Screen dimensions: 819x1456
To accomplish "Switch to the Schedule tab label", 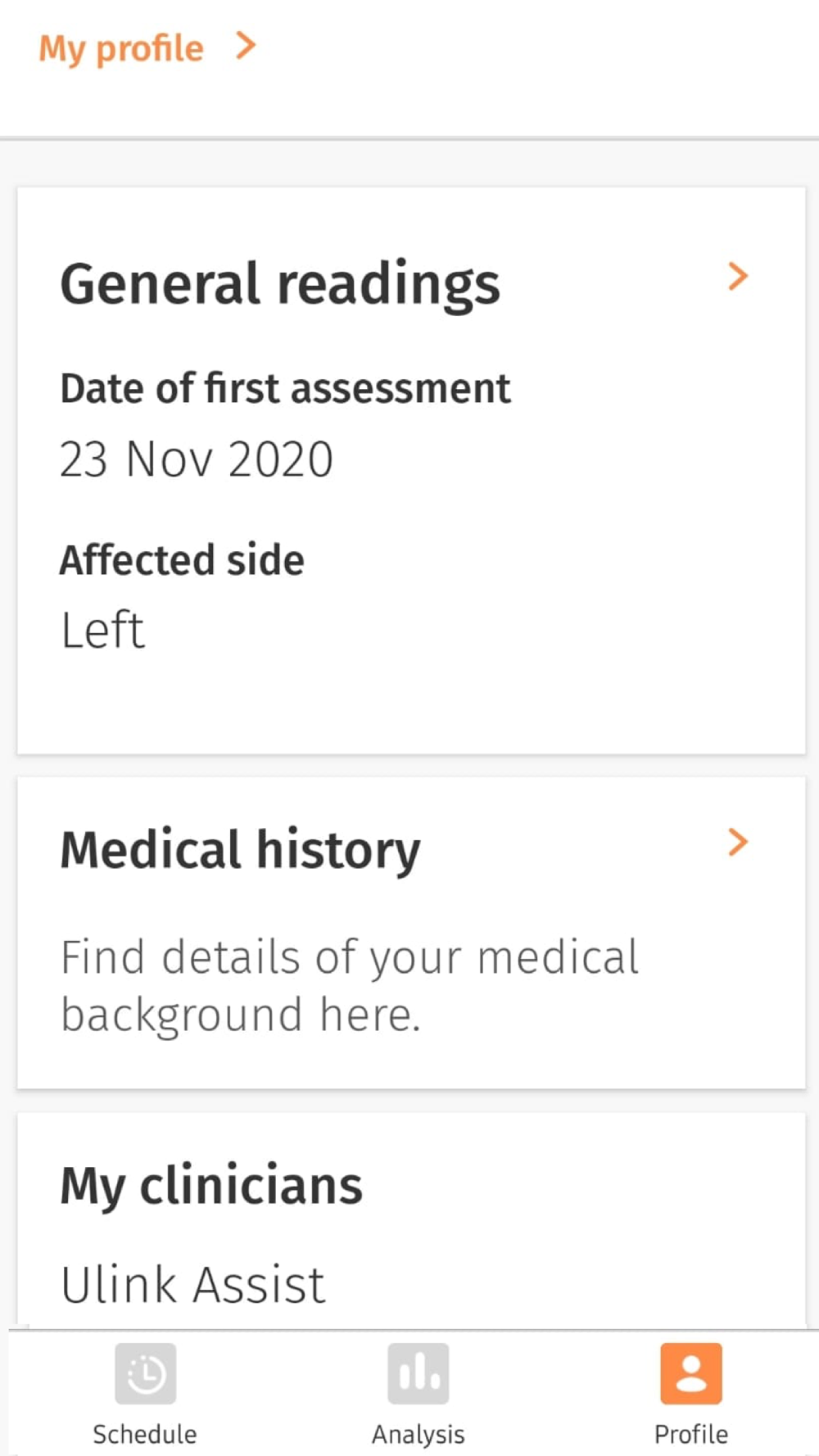I will [x=145, y=1434].
